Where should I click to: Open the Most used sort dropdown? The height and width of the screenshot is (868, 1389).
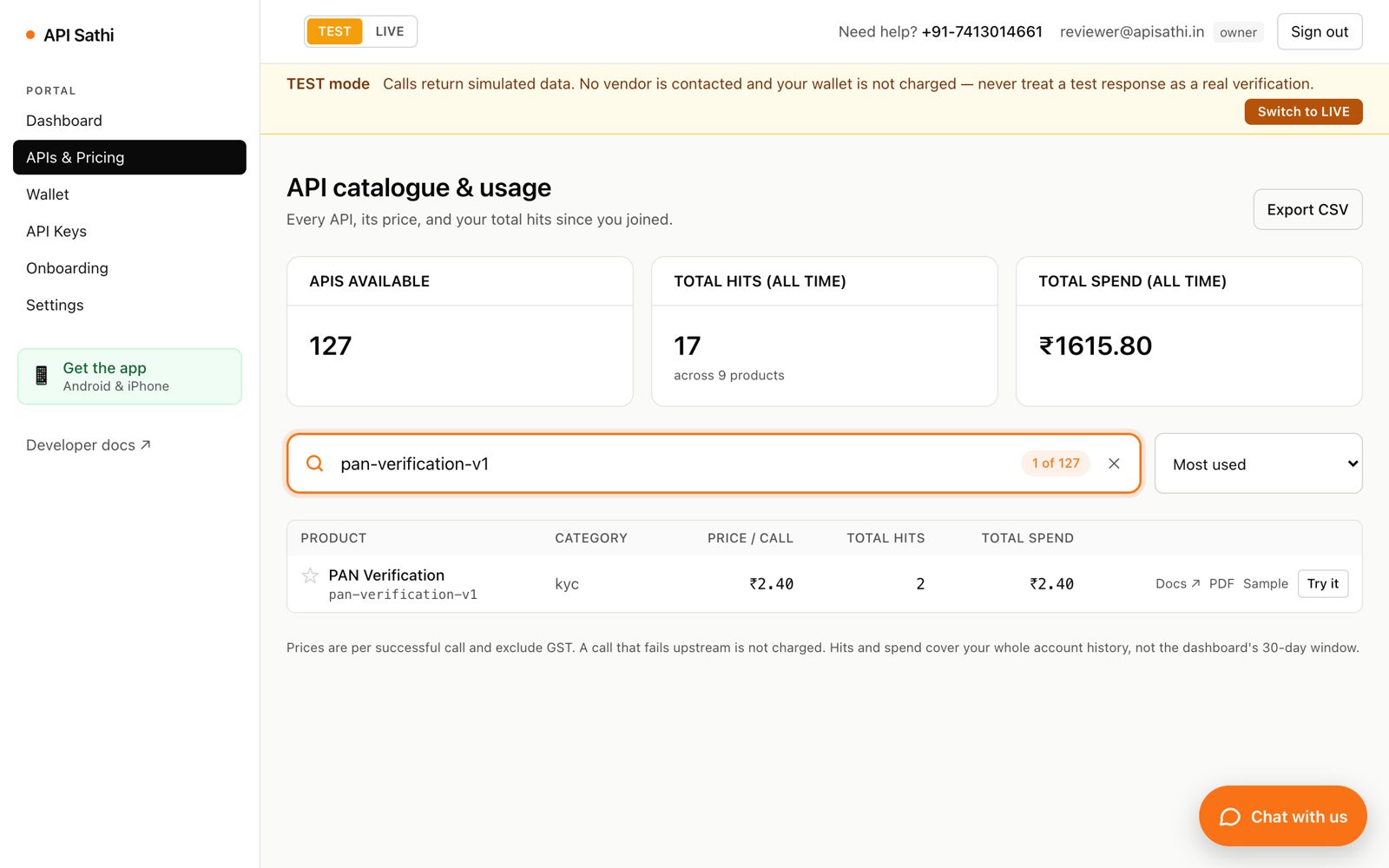[1259, 464]
